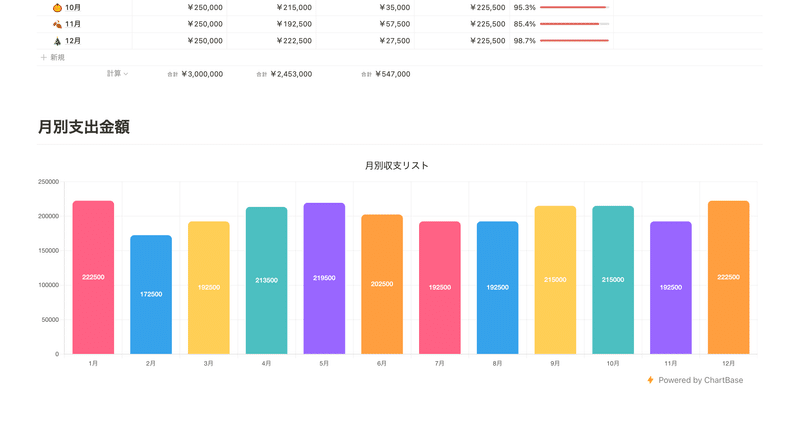
Task: Click the fallen-leaves icon of the 11月 row
Action: (57, 24)
